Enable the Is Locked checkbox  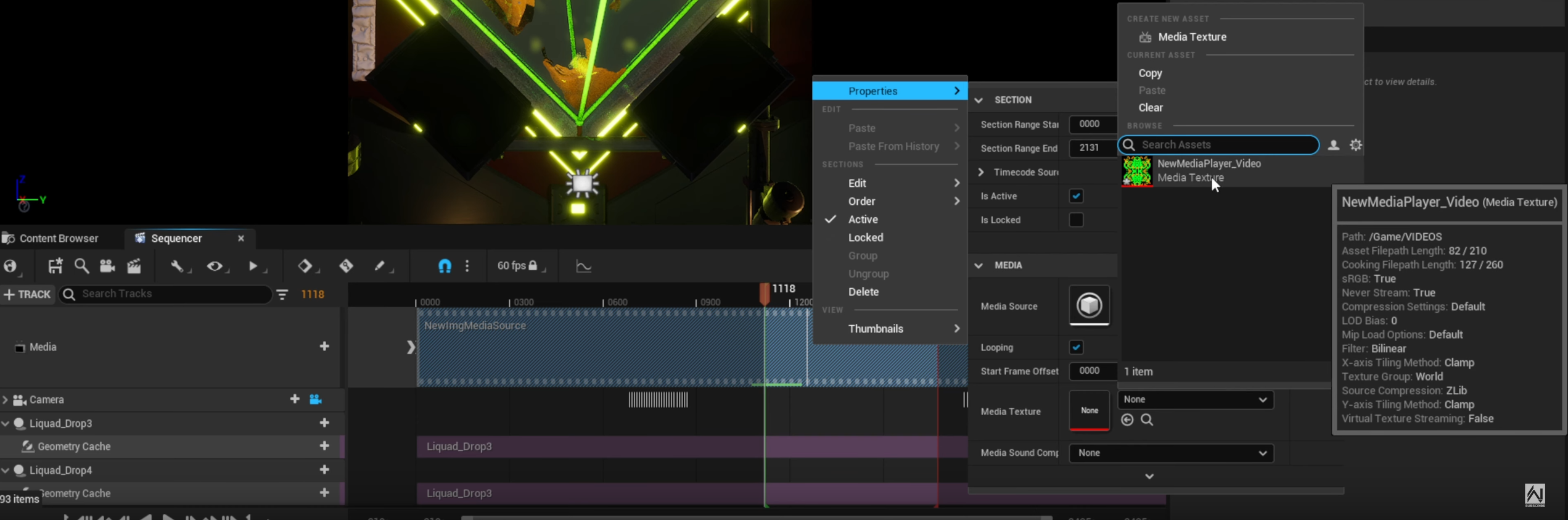(x=1076, y=220)
